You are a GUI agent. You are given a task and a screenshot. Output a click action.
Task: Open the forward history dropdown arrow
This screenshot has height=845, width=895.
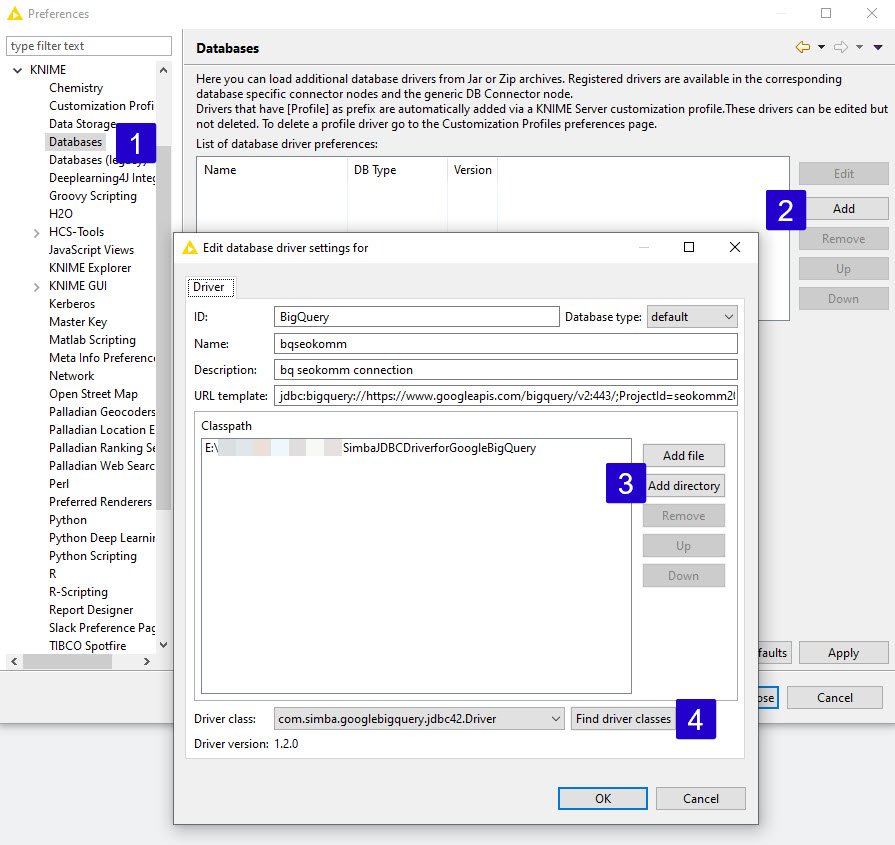(x=859, y=47)
